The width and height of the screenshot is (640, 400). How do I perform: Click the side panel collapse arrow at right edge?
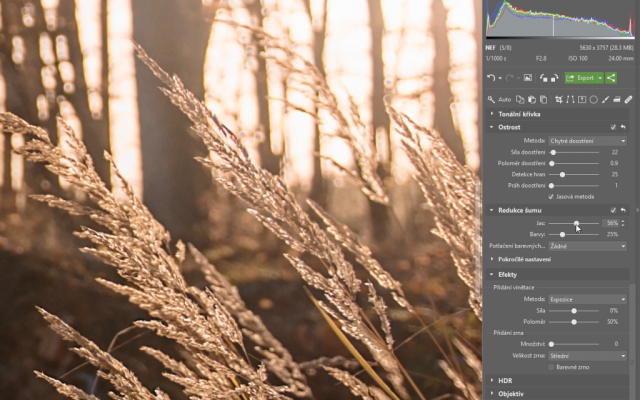(x=637, y=210)
